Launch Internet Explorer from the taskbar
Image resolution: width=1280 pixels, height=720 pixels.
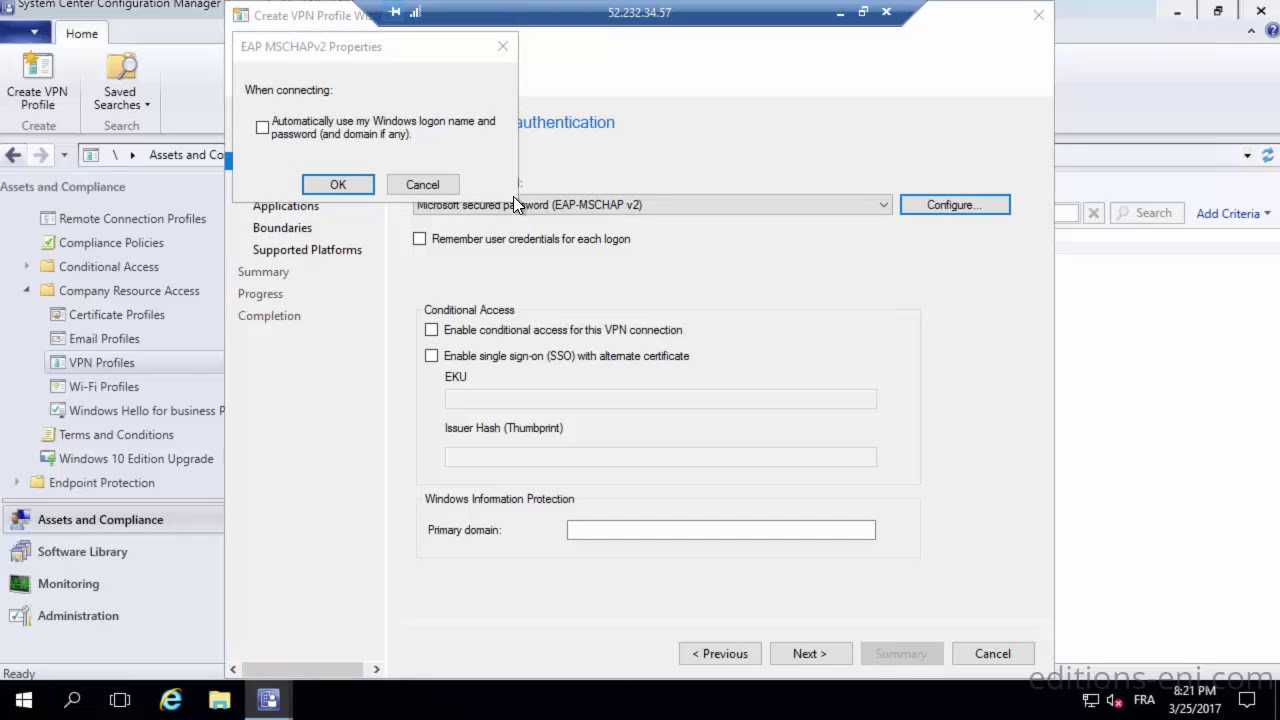(171, 700)
